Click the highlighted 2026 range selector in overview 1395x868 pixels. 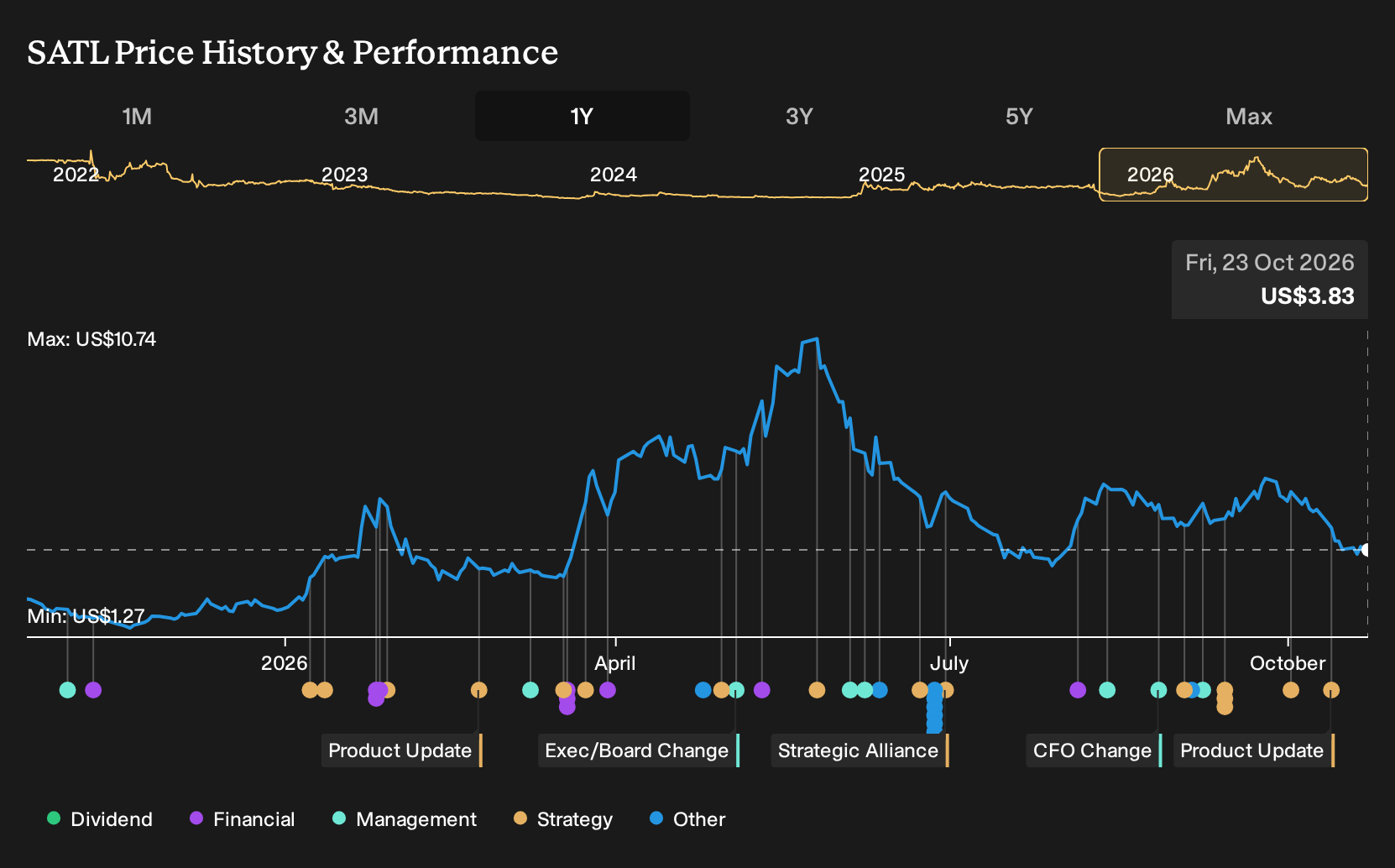coord(1234,175)
